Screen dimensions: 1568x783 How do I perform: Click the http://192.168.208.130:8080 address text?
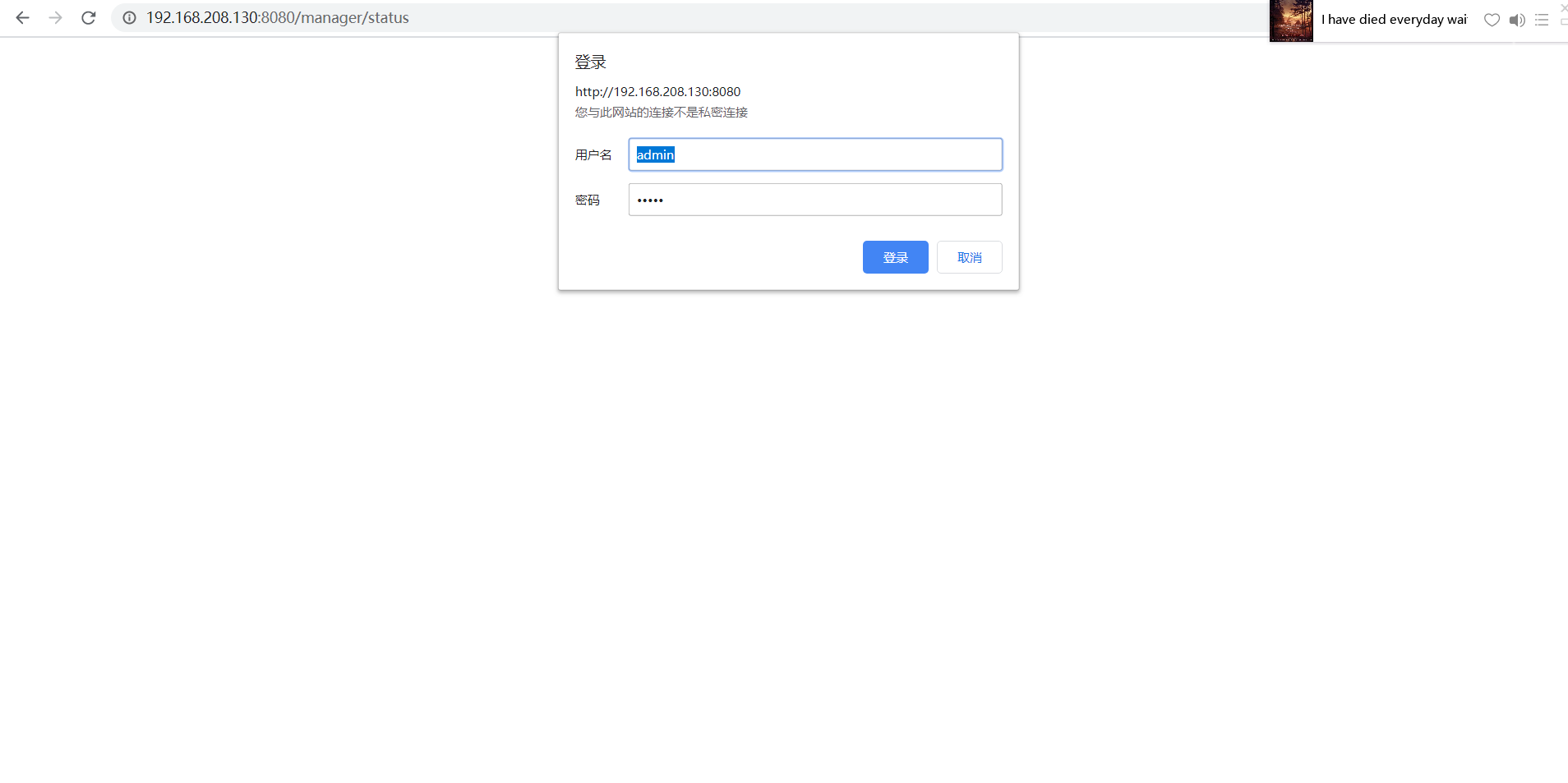657,91
